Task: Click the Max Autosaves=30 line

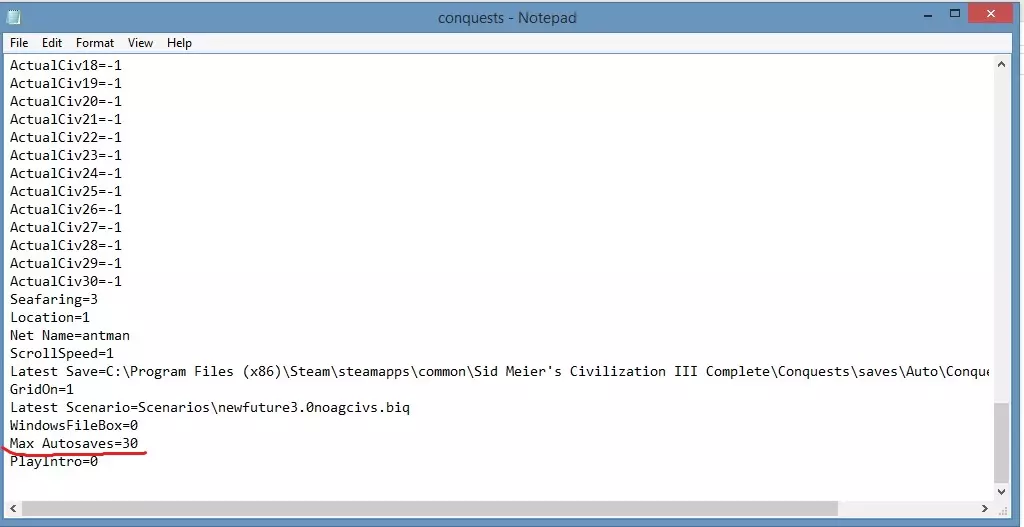Action: (74, 443)
